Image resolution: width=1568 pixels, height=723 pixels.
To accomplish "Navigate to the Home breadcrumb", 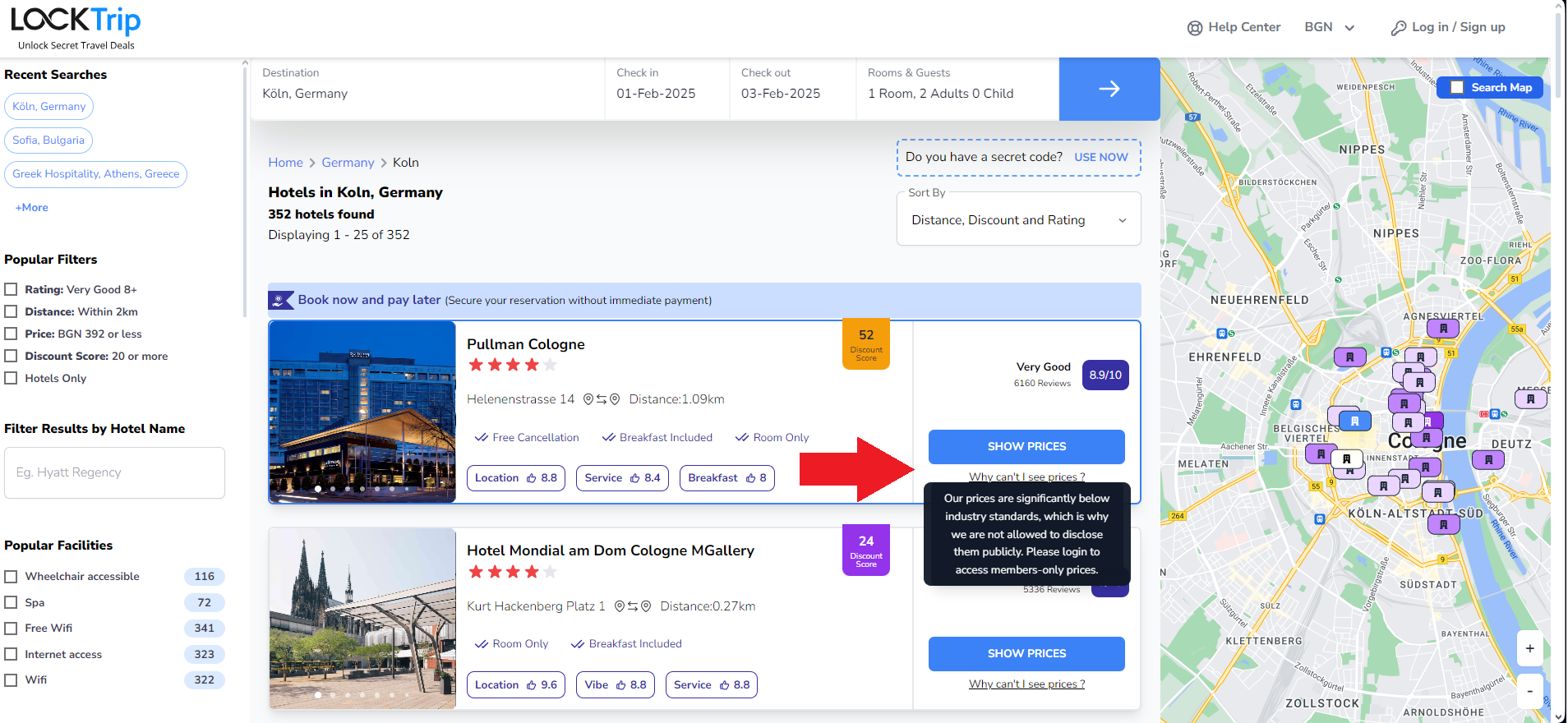I will click(x=285, y=163).
